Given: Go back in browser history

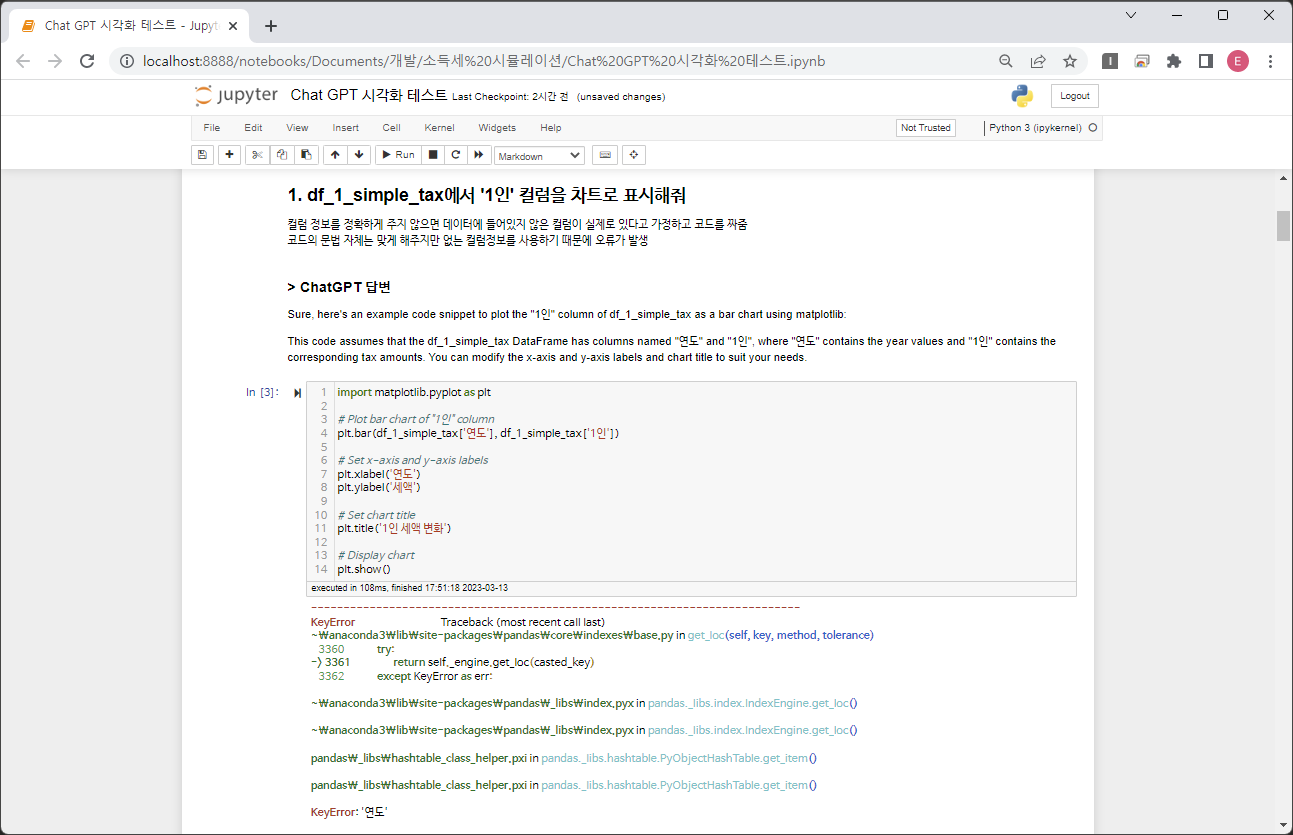Looking at the screenshot, I should tap(23, 61).
